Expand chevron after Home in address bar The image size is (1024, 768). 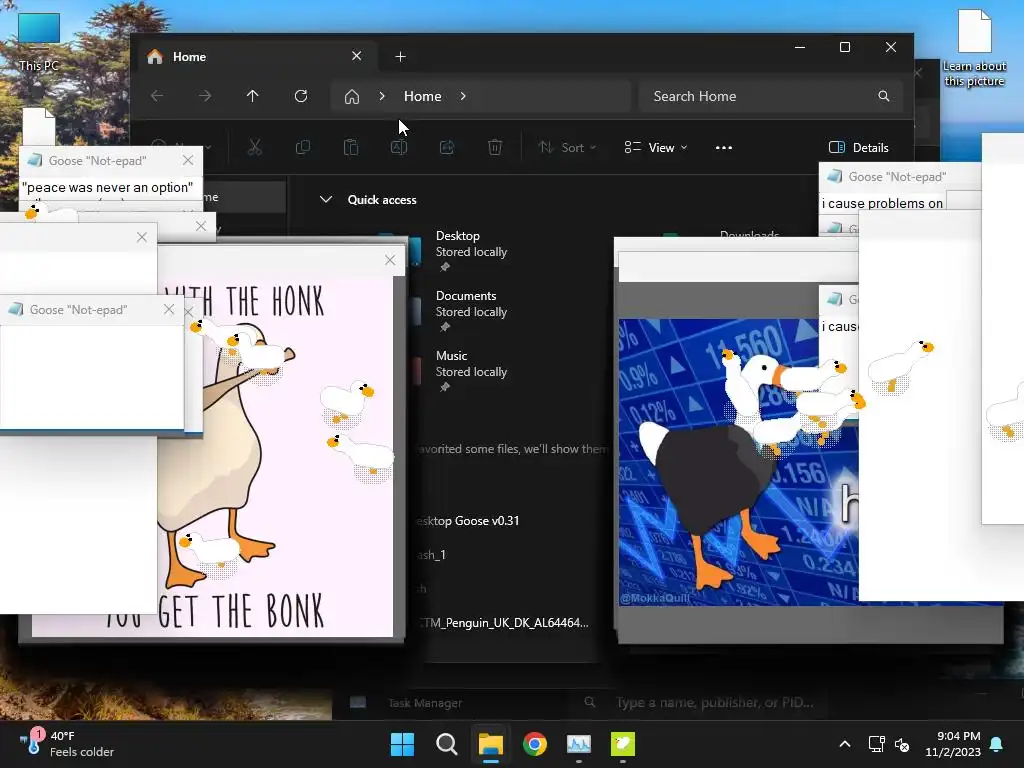click(463, 96)
